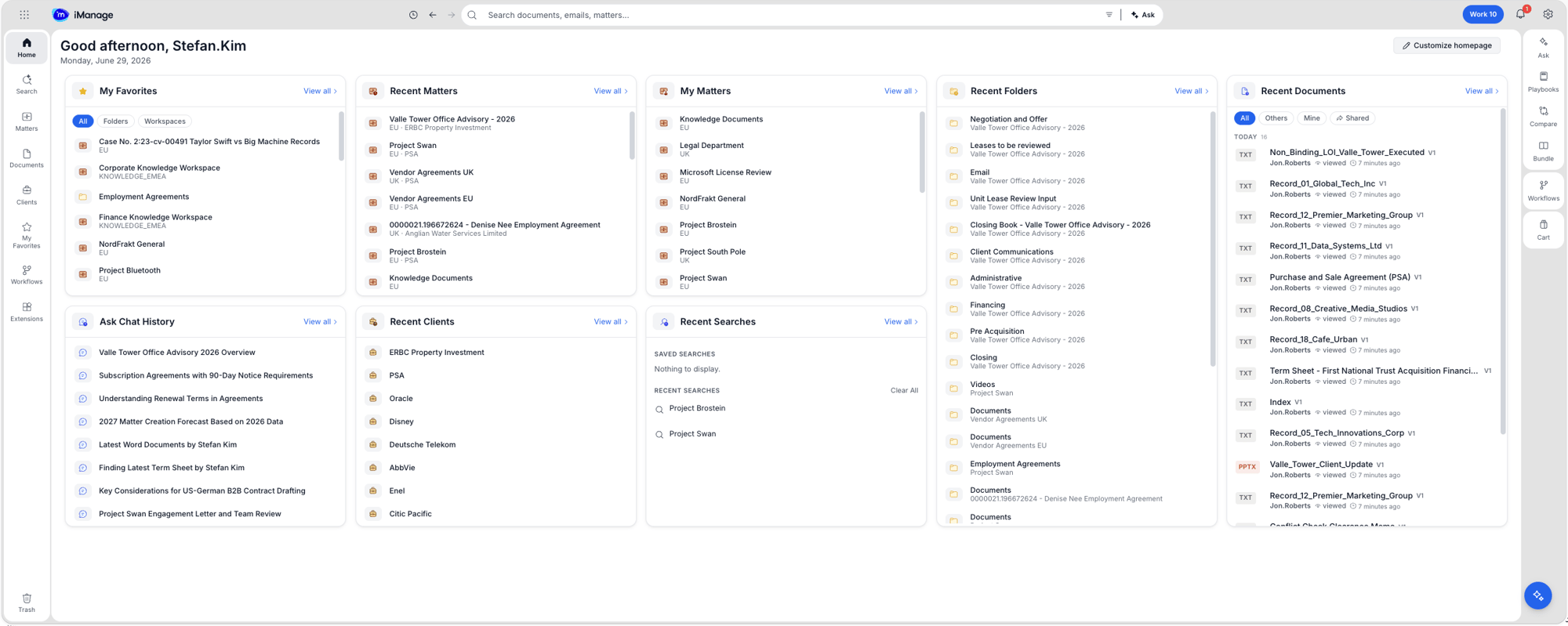Open Search in the left sidebar
This screenshot has height=626, width=1568.
27,85
